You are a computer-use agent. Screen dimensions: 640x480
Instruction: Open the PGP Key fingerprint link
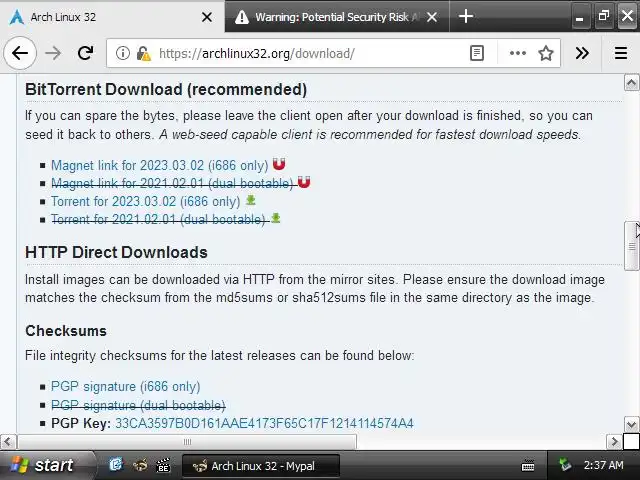tap(264, 423)
